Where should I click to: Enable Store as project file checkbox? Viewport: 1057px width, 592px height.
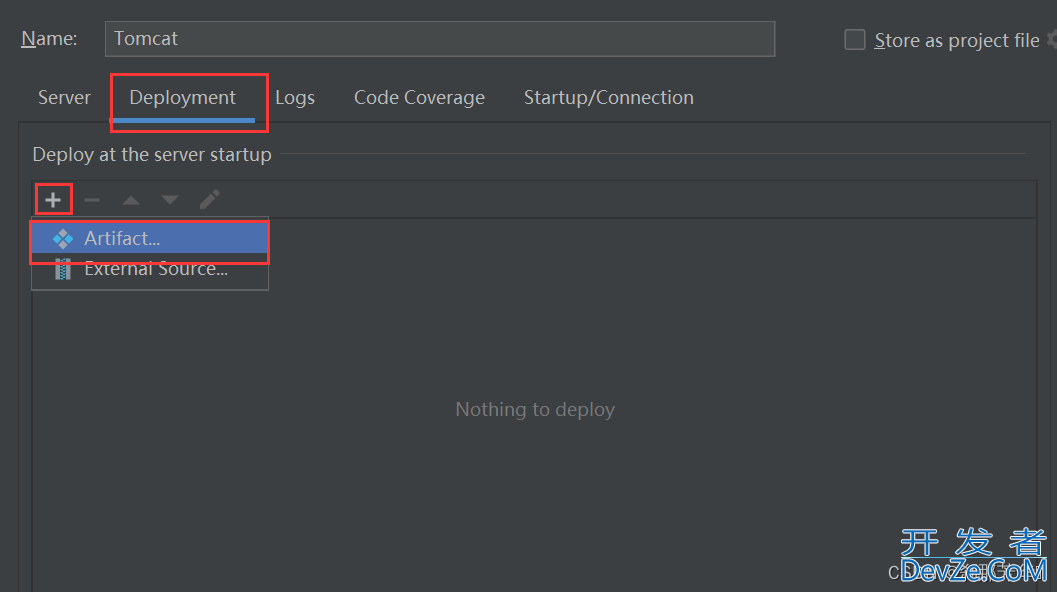(x=855, y=40)
